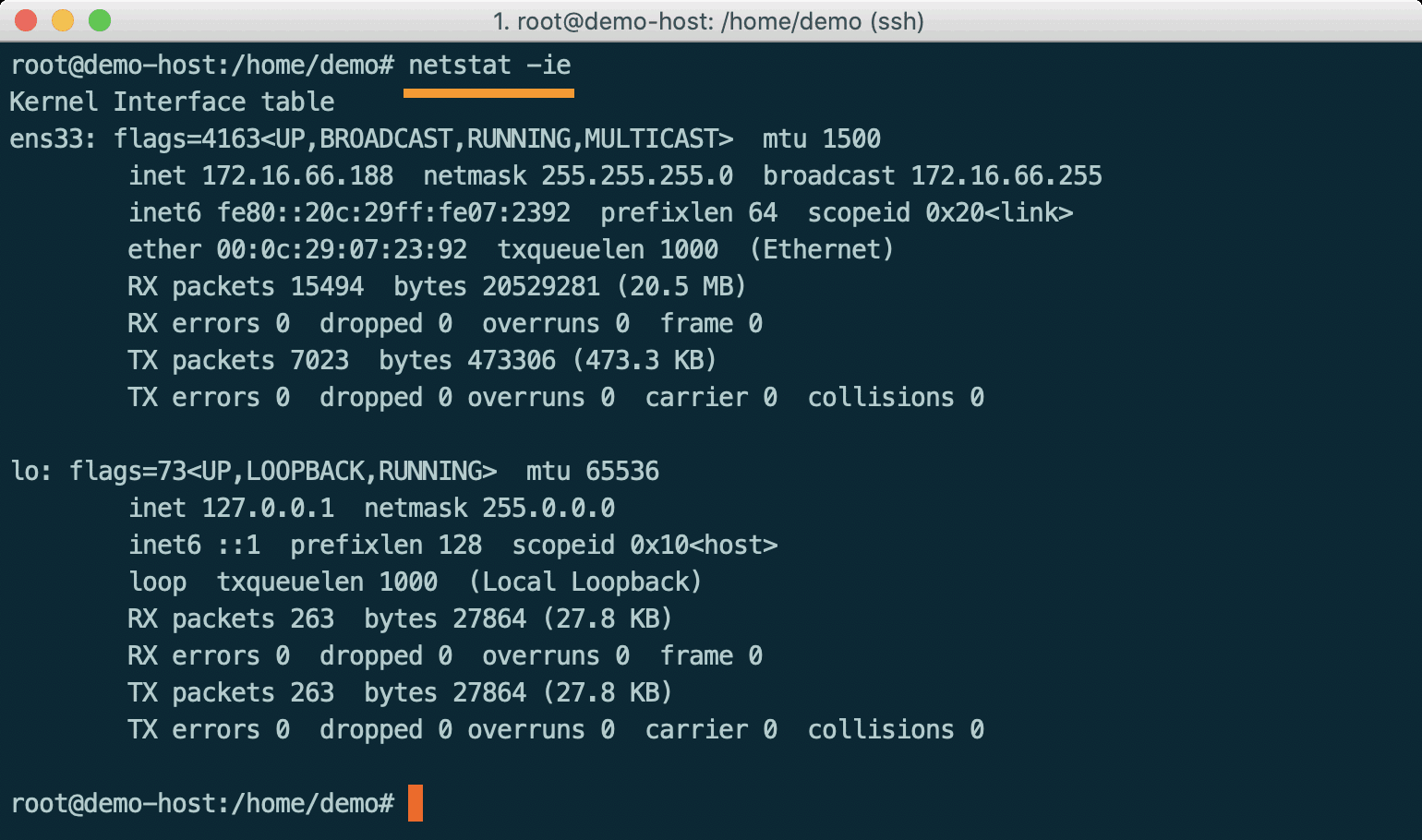Click the yellow minimize window button
The width and height of the screenshot is (1422, 840).
click(63, 20)
